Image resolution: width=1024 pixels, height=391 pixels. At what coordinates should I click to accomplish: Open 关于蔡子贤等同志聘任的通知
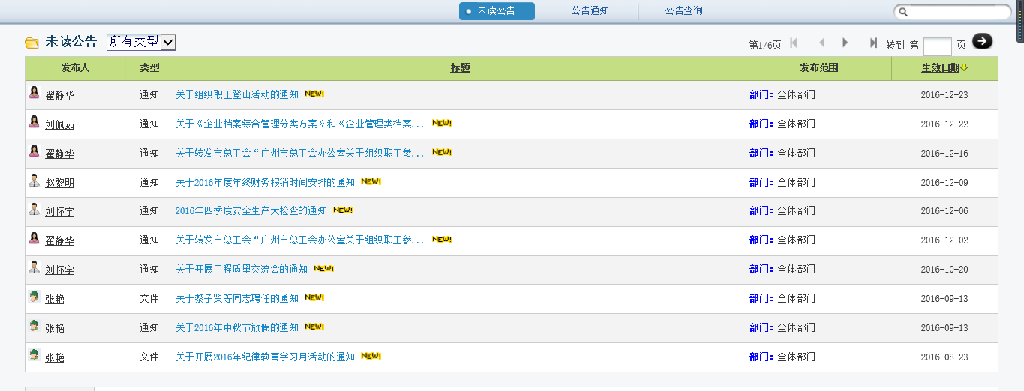pos(237,298)
